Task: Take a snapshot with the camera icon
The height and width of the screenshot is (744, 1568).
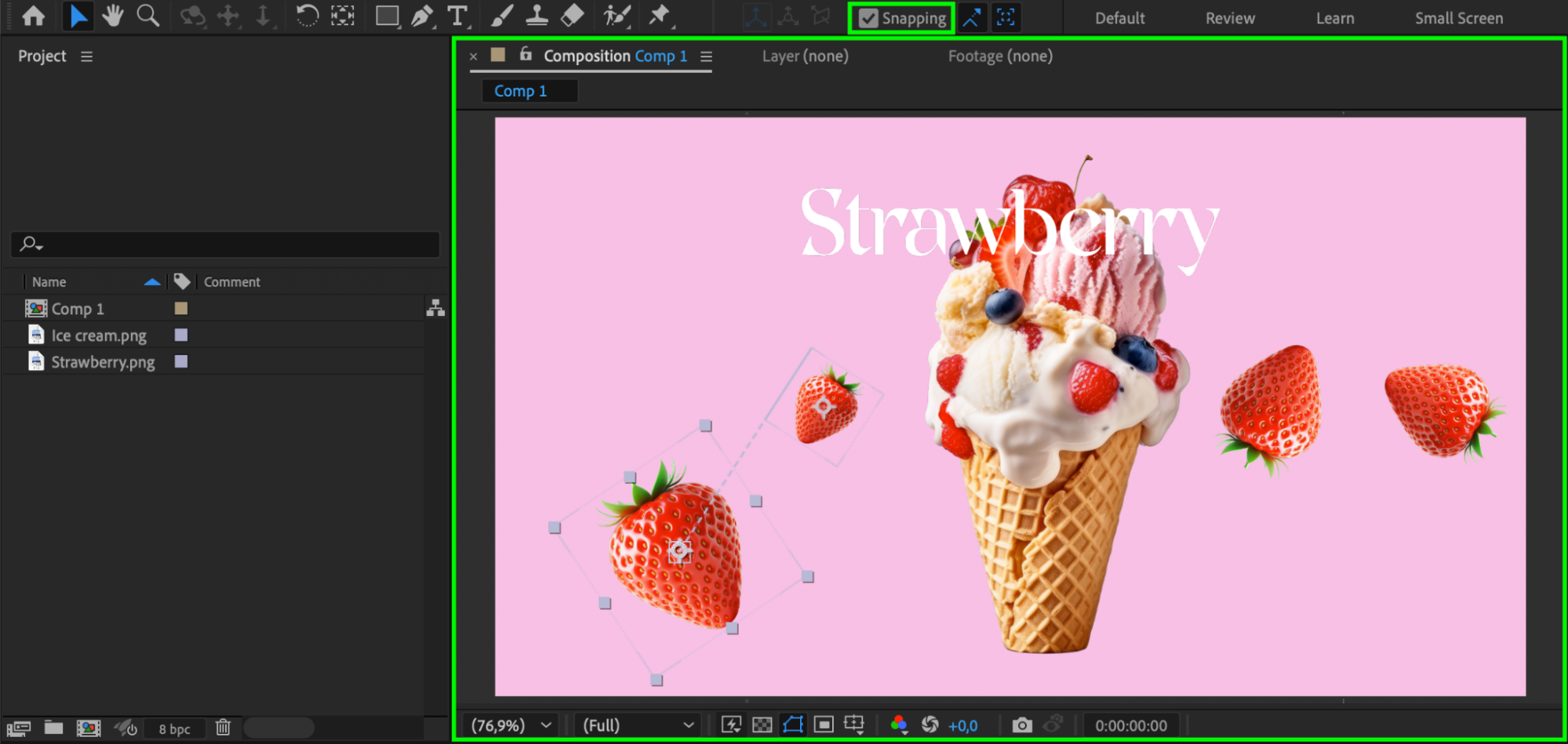Action: [x=1021, y=725]
